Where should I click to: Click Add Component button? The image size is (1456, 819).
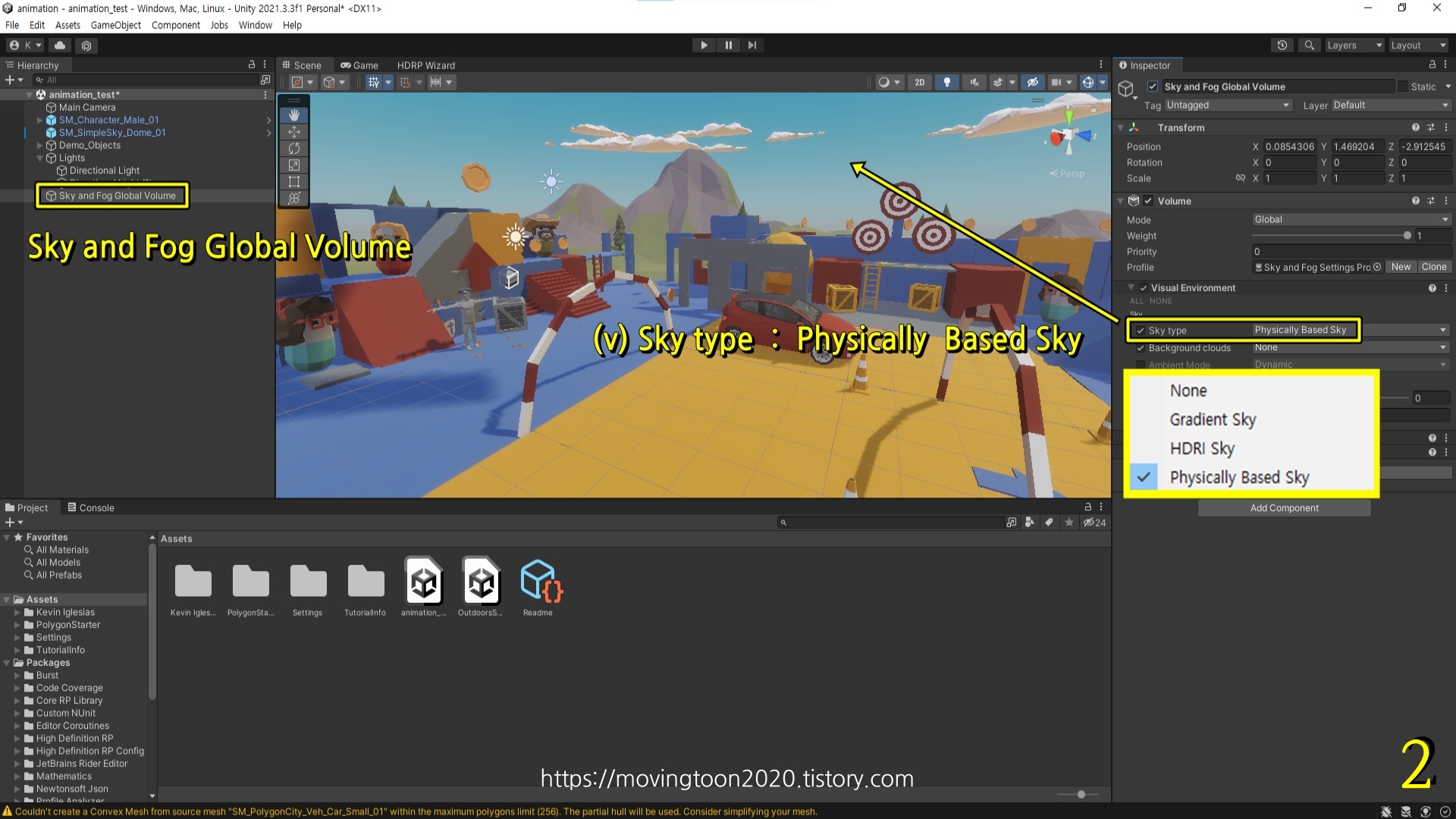1284,508
